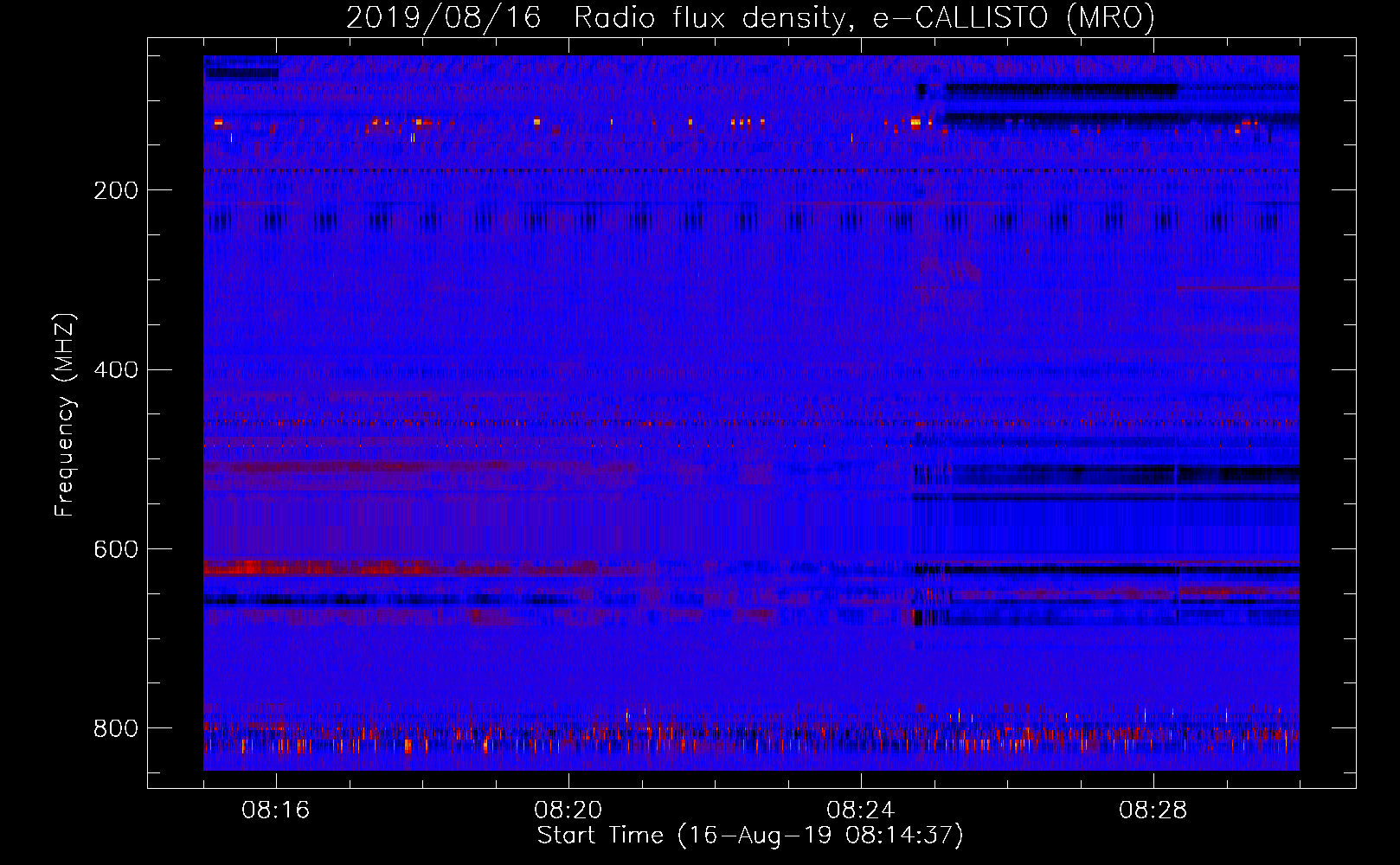Click the 08:20 time tick label
The image size is (1400, 865).
coord(568,811)
